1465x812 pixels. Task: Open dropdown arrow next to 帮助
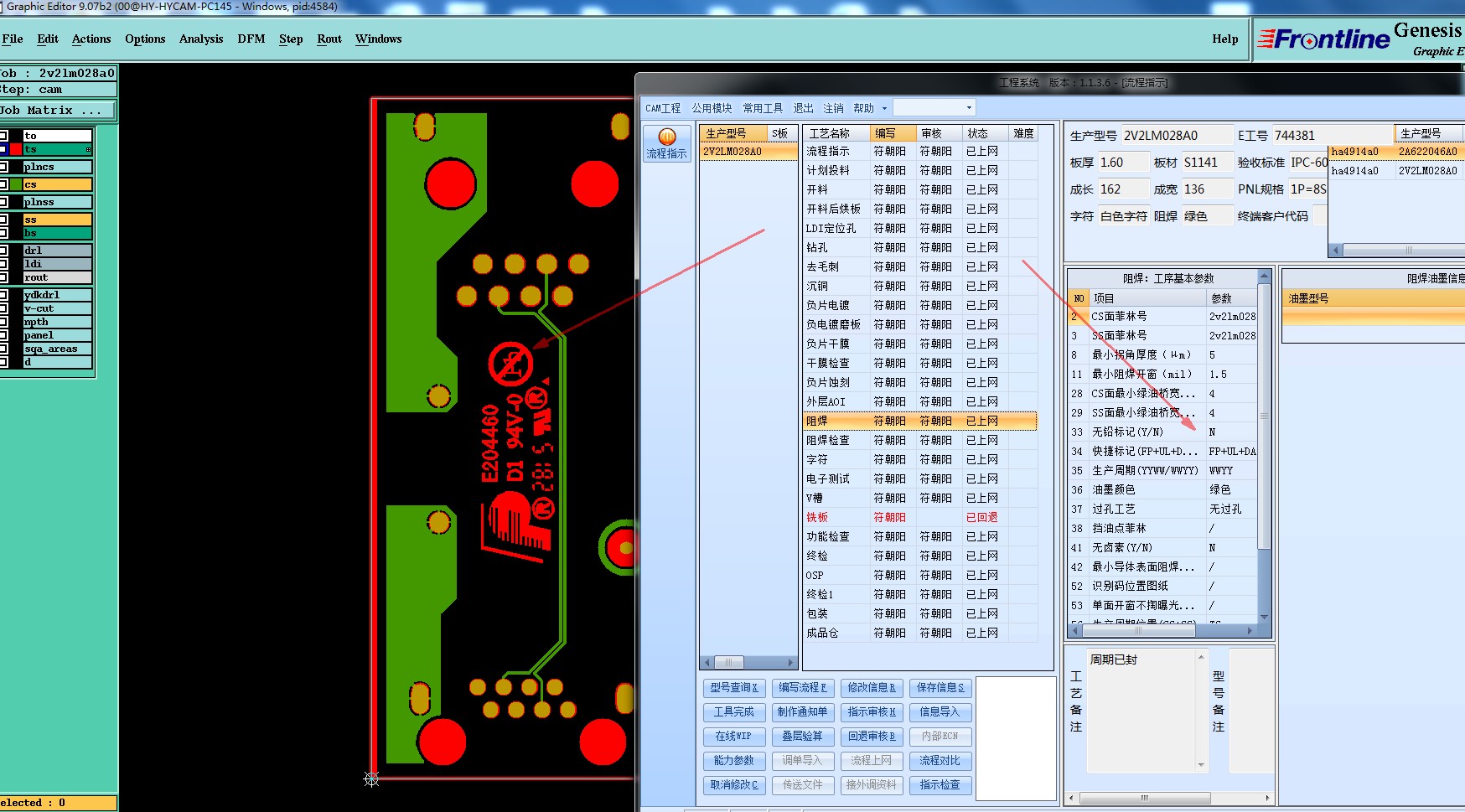pyautogui.click(x=884, y=108)
